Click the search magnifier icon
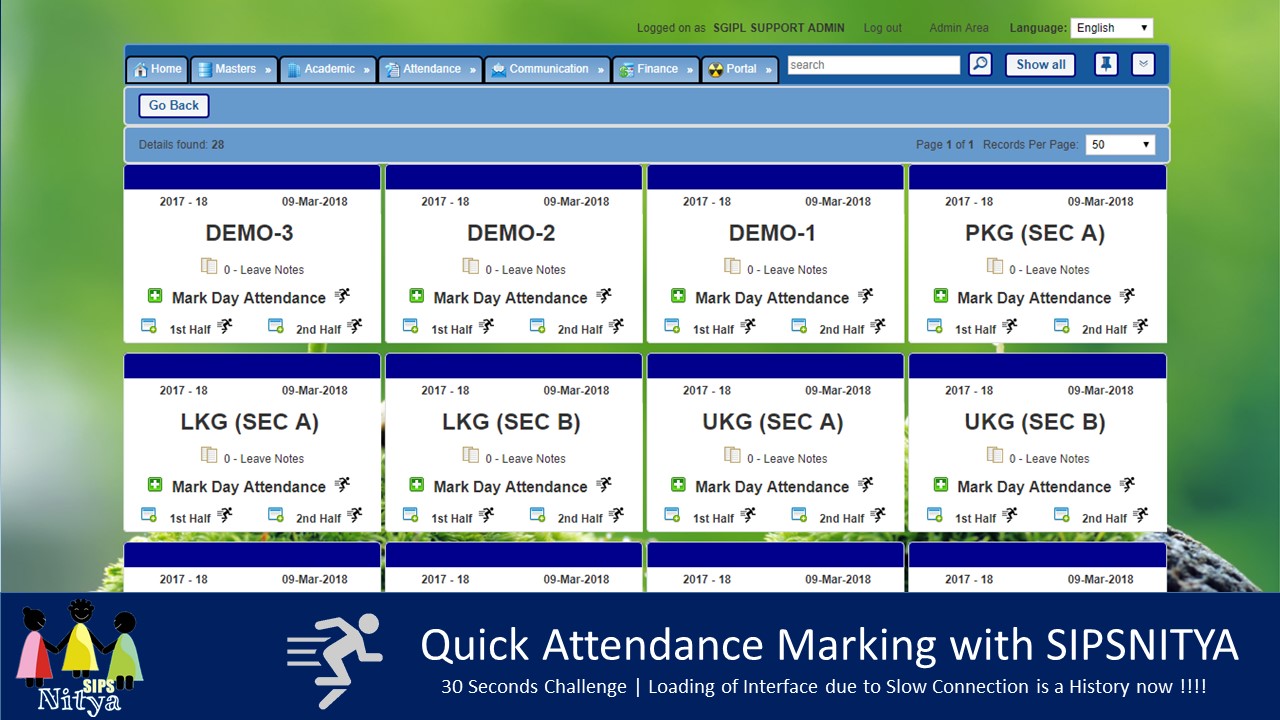This screenshot has height=720, width=1280. pos(980,65)
